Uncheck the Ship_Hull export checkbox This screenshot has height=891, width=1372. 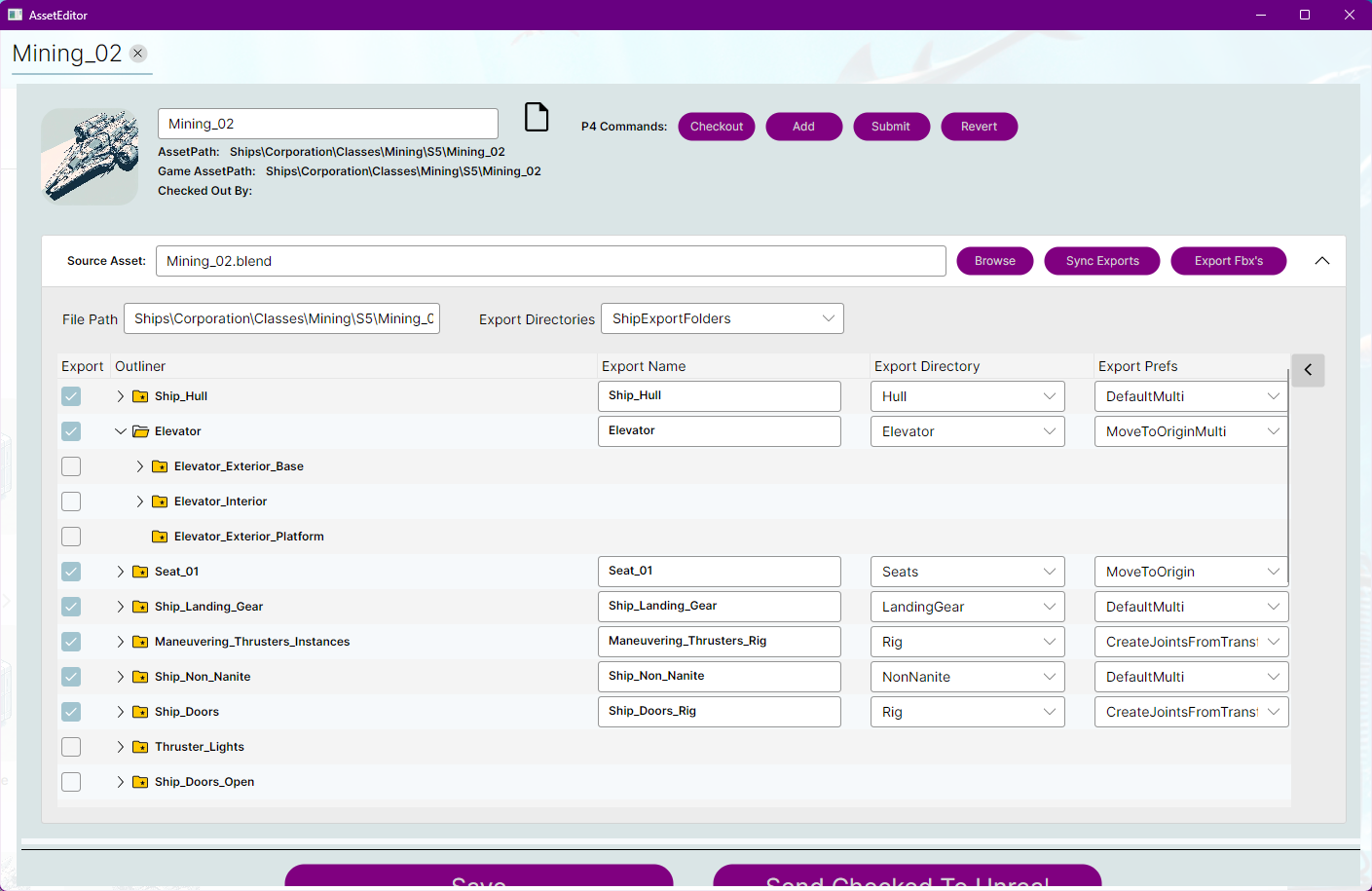pos(71,396)
